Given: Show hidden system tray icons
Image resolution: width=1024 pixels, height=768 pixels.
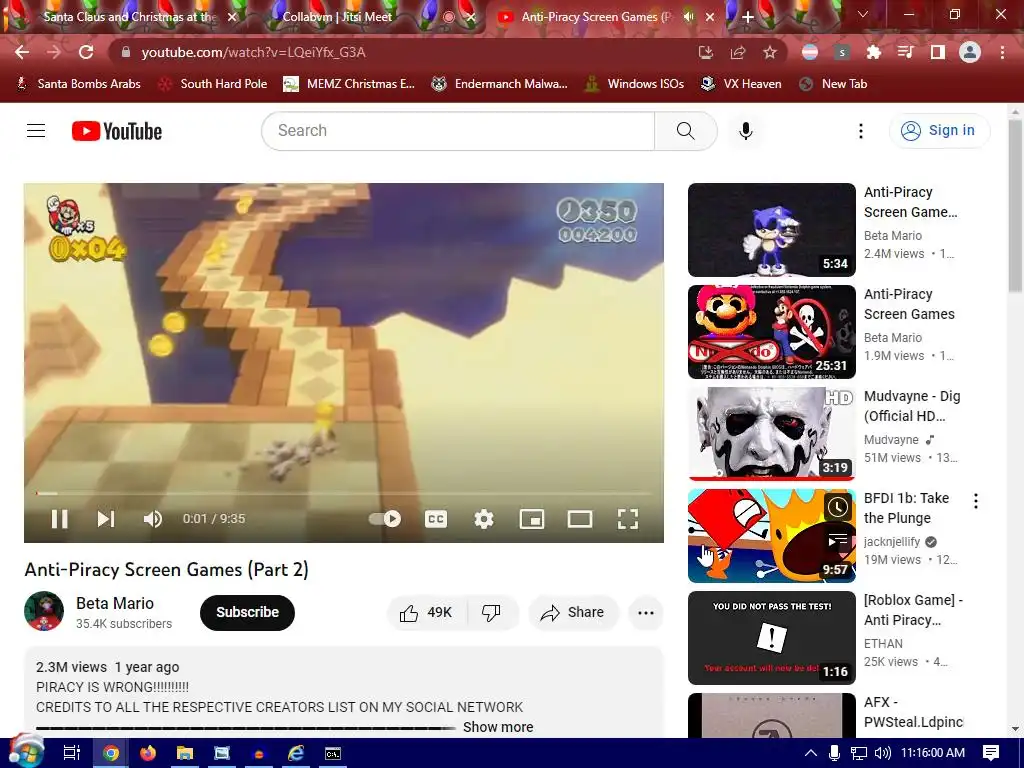Looking at the screenshot, I should [810, 753].
